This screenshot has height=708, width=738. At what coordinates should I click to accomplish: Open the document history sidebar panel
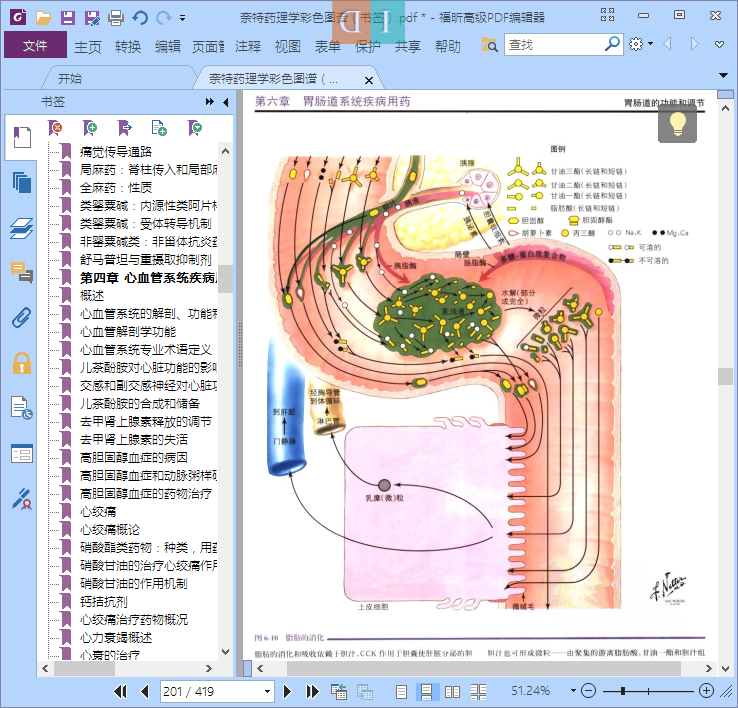point(22,408)
